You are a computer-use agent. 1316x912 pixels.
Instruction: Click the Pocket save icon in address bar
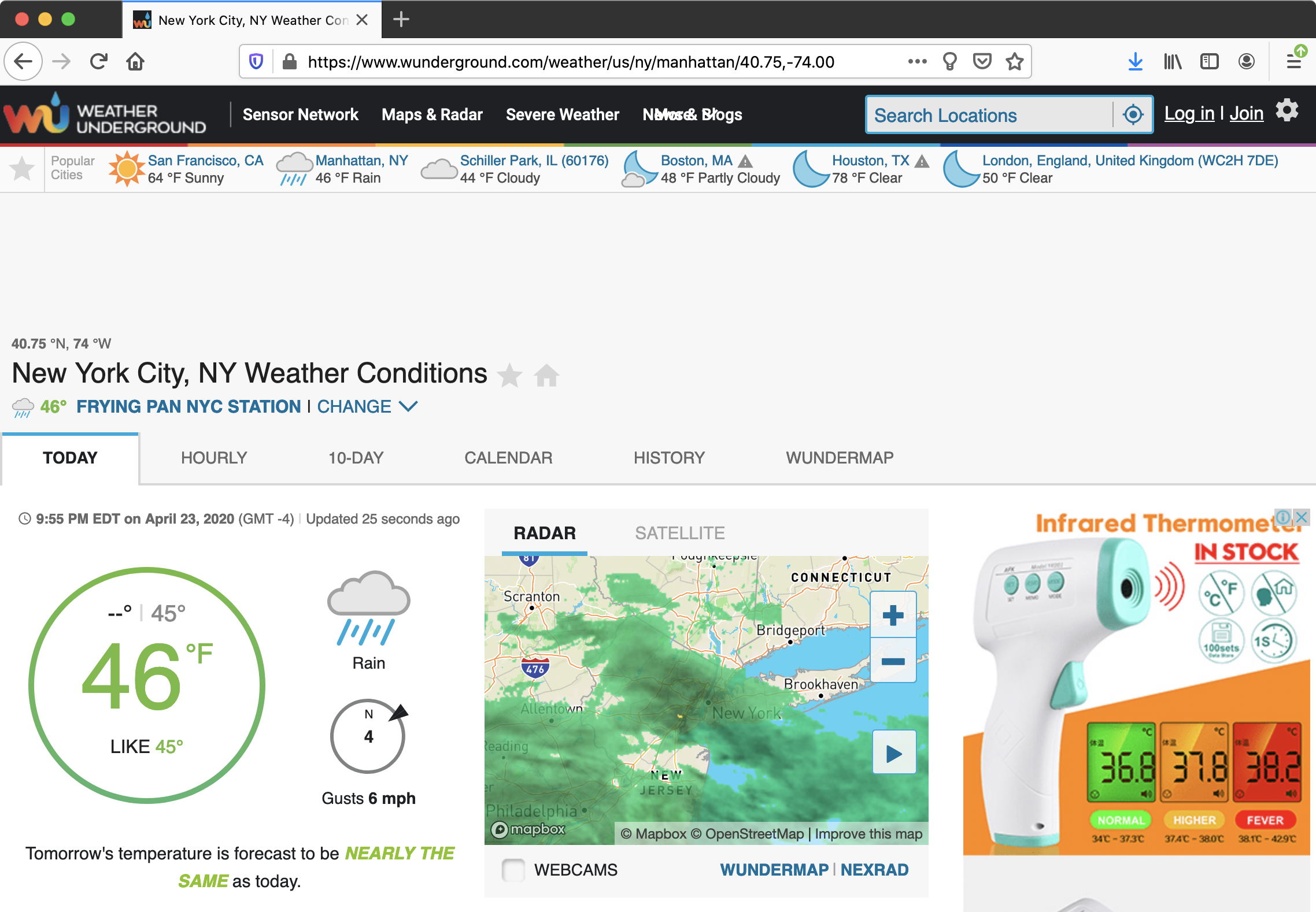[x=982, y=61]
